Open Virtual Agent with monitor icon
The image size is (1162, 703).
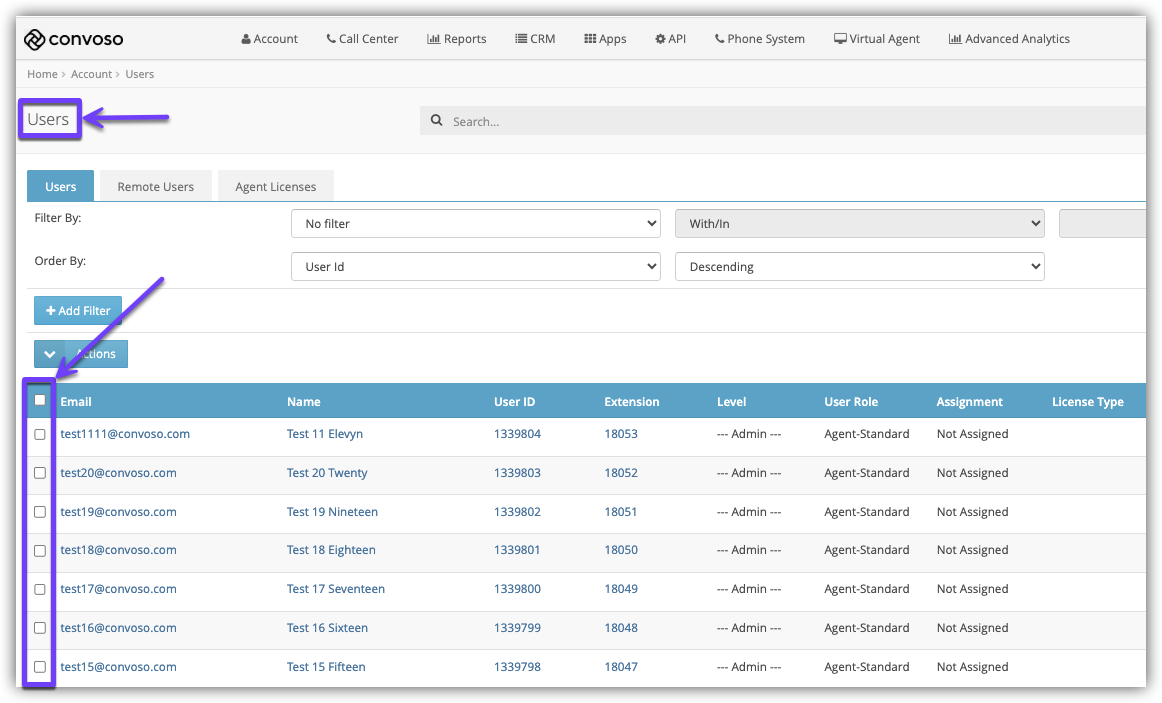point(877,39)
